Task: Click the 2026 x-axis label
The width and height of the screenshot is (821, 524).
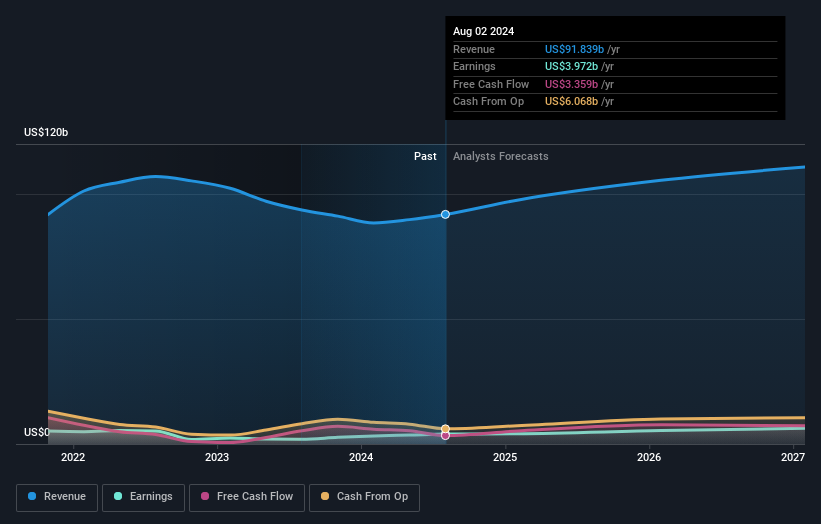Action: [x=649, y=457]
